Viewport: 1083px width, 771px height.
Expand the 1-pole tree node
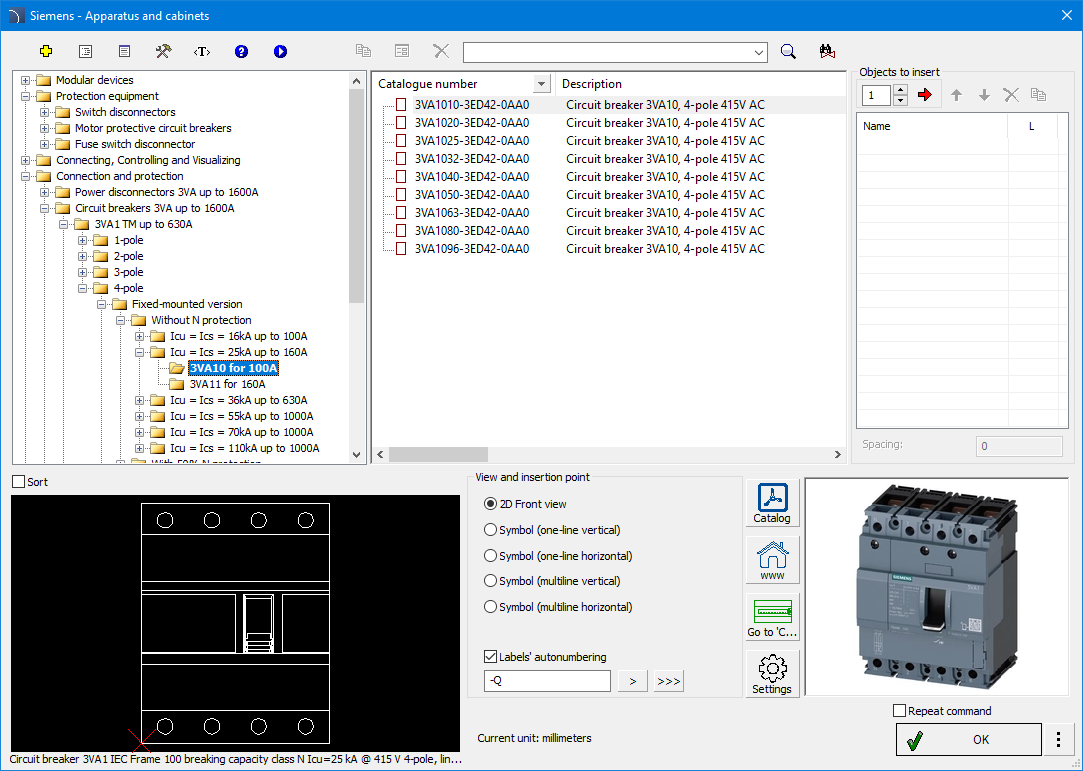pos(82,240)
